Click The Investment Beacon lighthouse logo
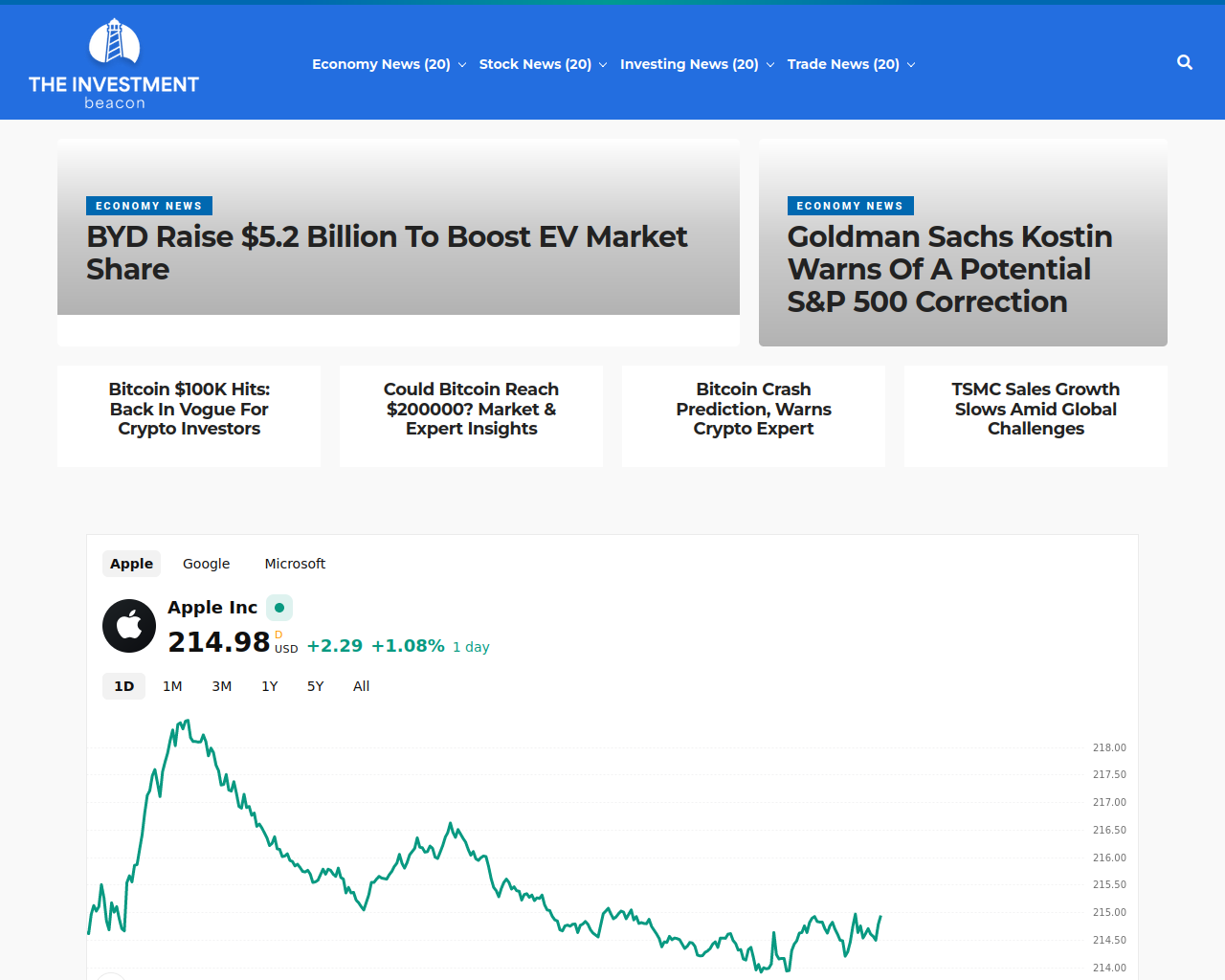 coord(114,63)
